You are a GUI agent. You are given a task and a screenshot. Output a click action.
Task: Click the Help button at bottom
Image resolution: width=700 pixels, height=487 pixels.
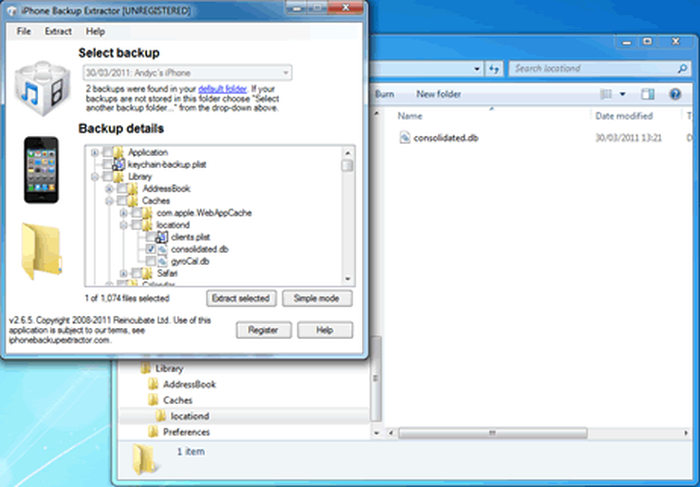[x=325, y=330]
